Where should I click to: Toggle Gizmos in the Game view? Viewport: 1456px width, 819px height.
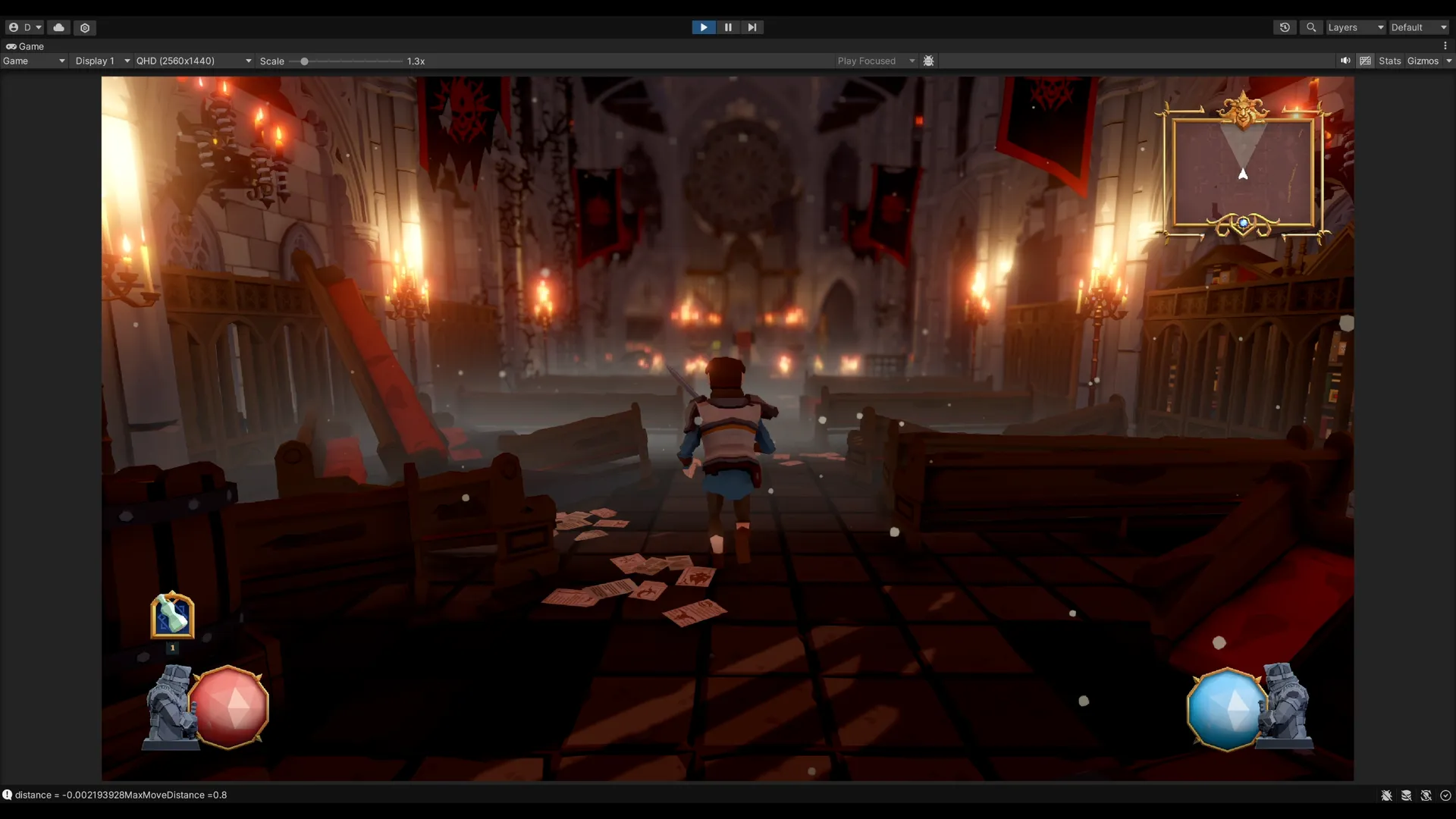pos(1423,61)
